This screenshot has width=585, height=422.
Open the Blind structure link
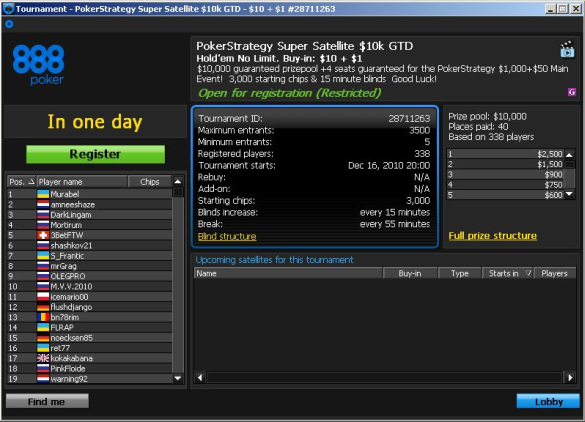pyautogui.click(x=227, y=237)
